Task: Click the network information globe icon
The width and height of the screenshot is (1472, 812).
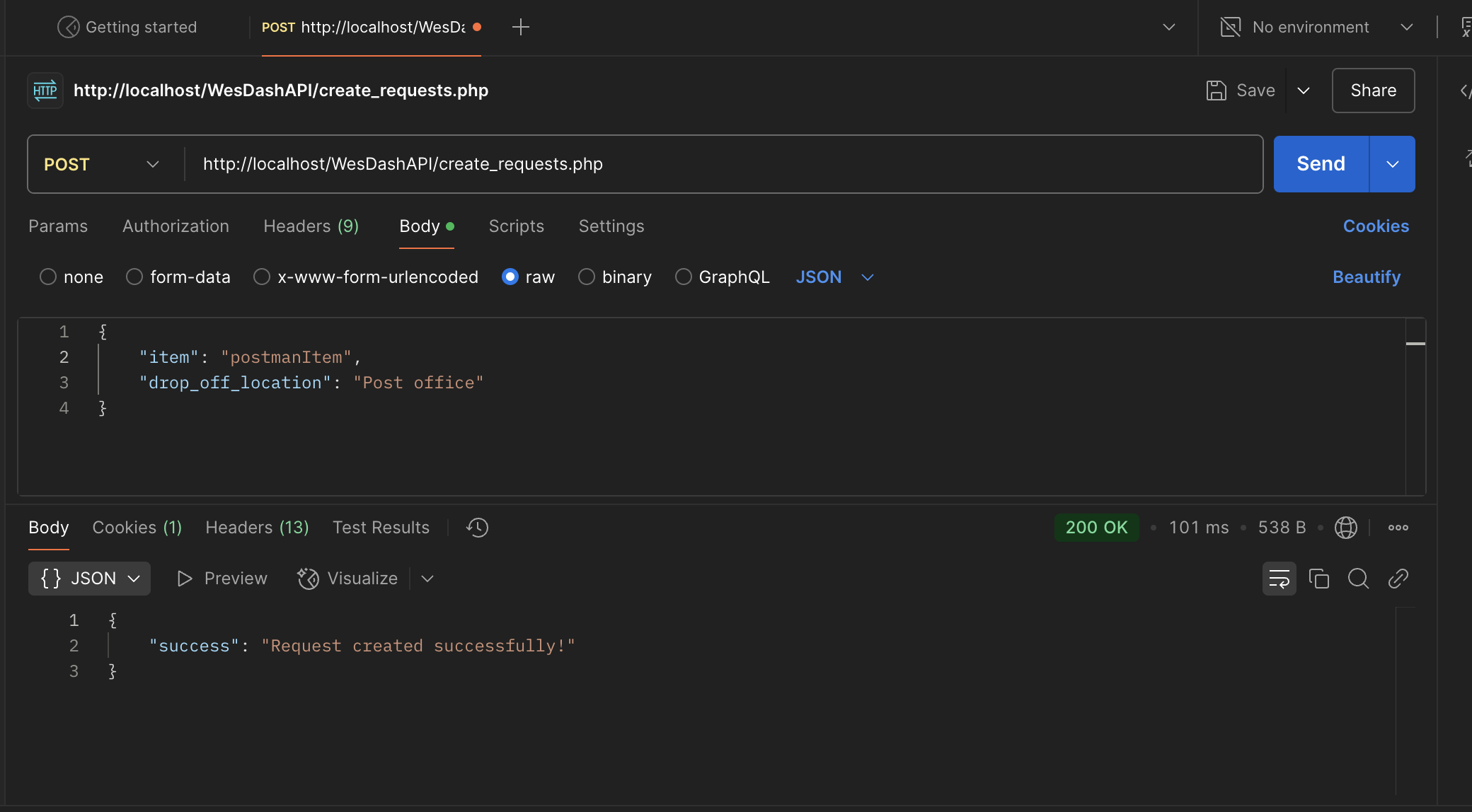Action: 1345,527
